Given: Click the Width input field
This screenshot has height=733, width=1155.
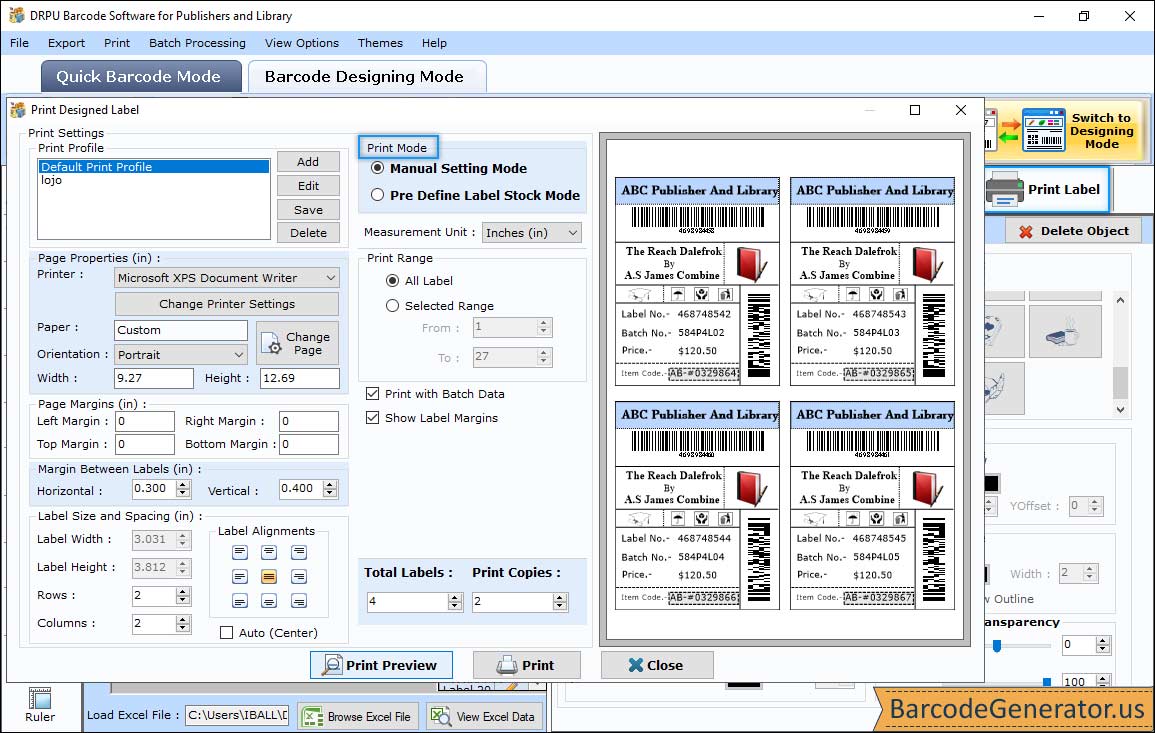Looking at the screenshot, I should tap(154, 378).
